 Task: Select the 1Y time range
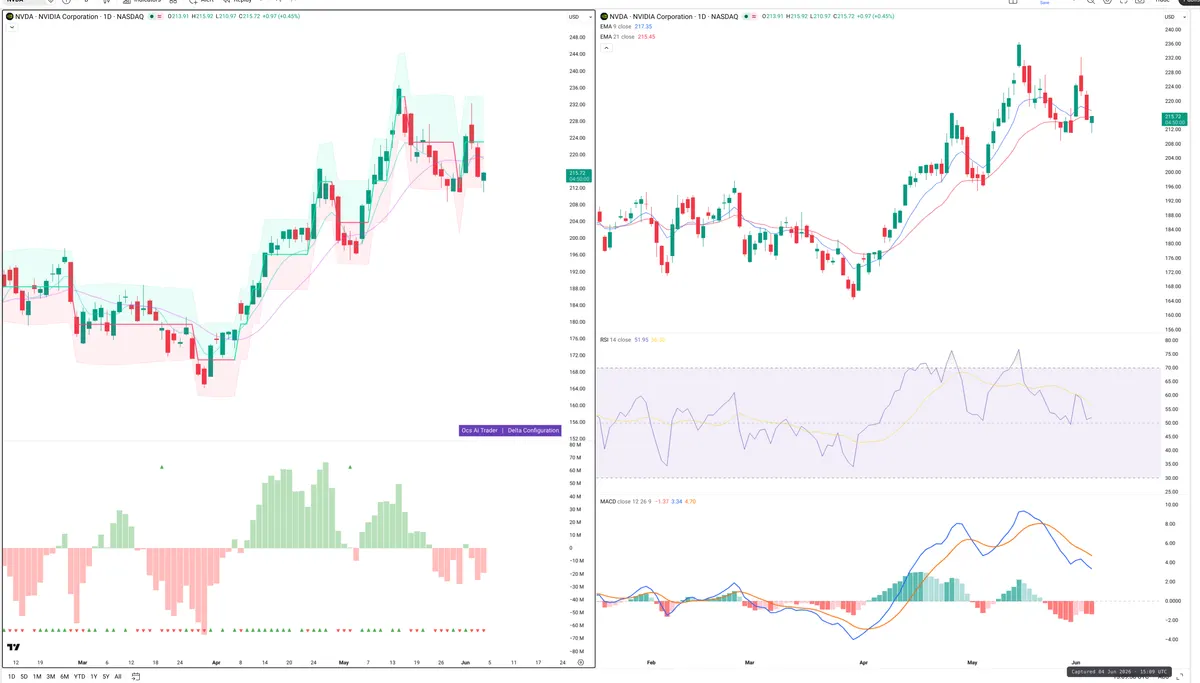tap(93, 676)
